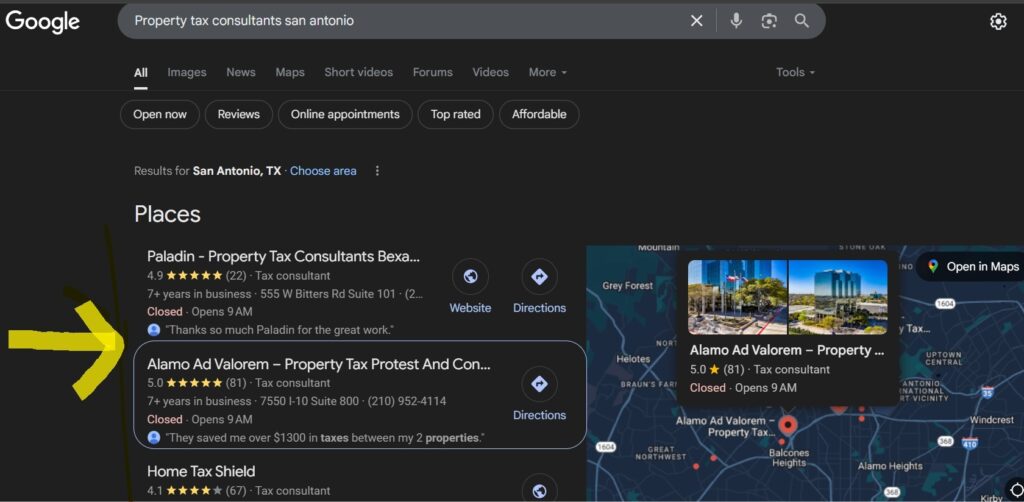1024x502 pixels.
Task: Click Directions label under Alamo Ad Valorem
Action: click(539, 415)
